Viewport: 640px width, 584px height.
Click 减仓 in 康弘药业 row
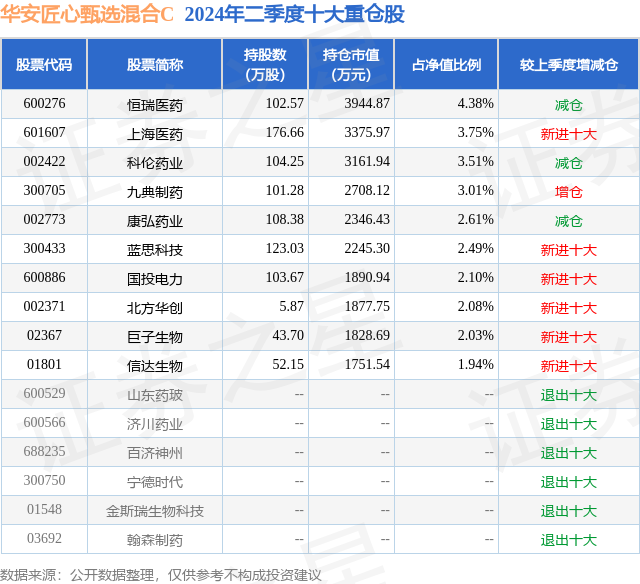(569, 221)
